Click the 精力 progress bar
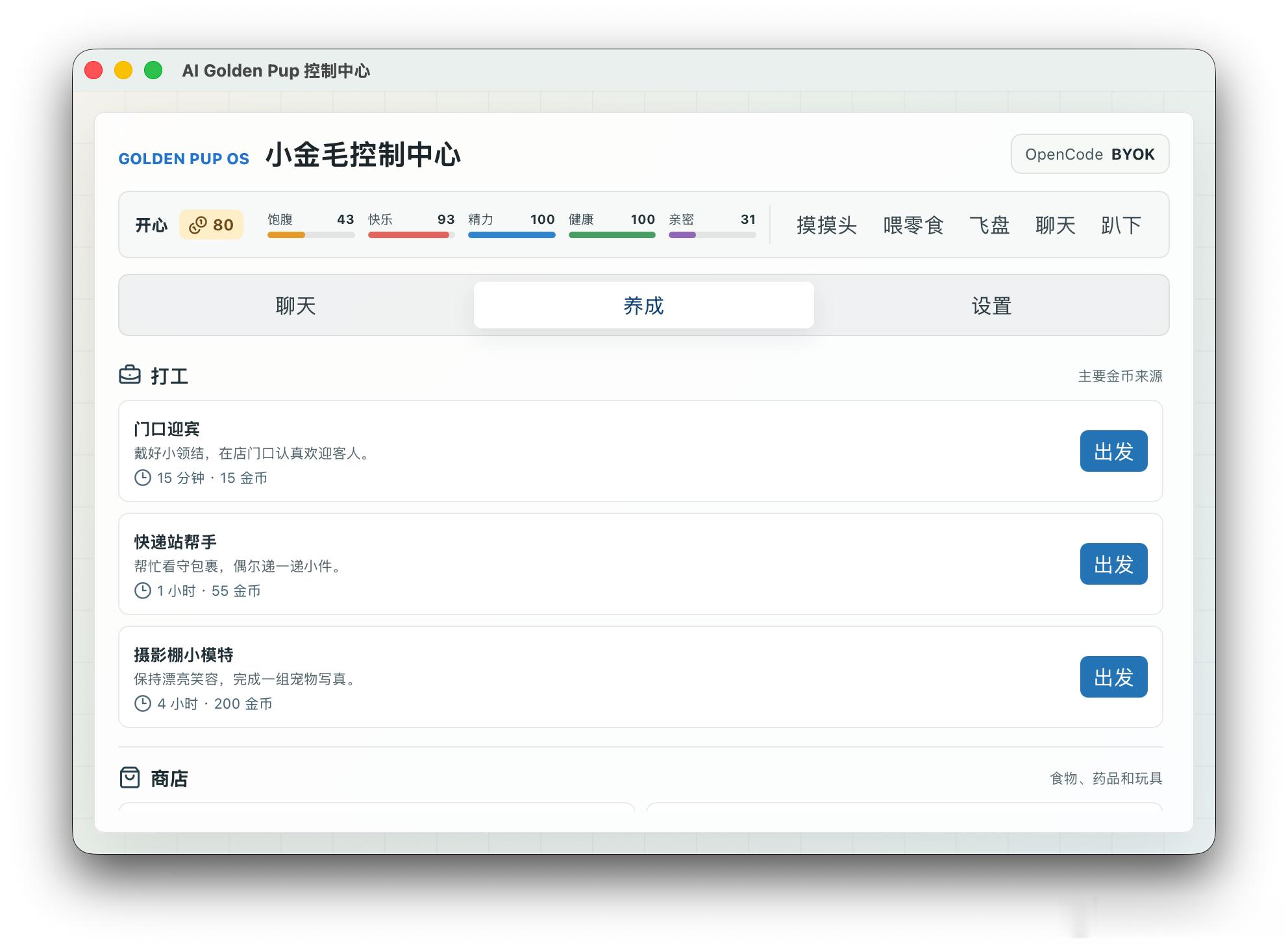 pyautogui.click(x=512, y=235)
